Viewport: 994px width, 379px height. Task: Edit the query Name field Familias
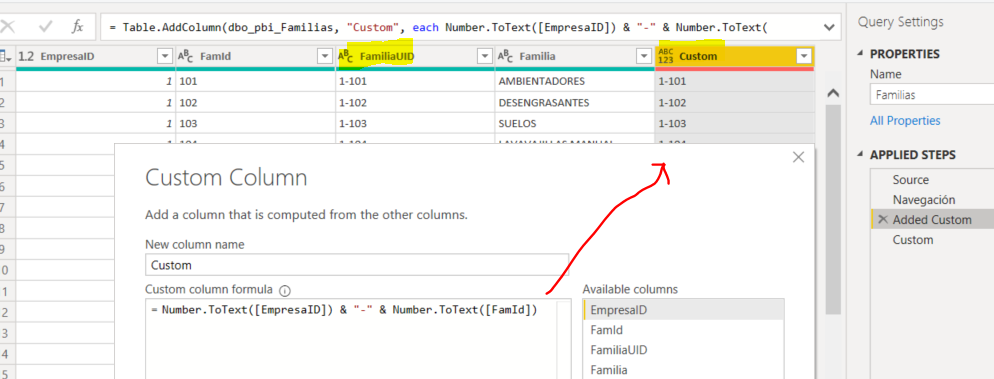(932, 95)
